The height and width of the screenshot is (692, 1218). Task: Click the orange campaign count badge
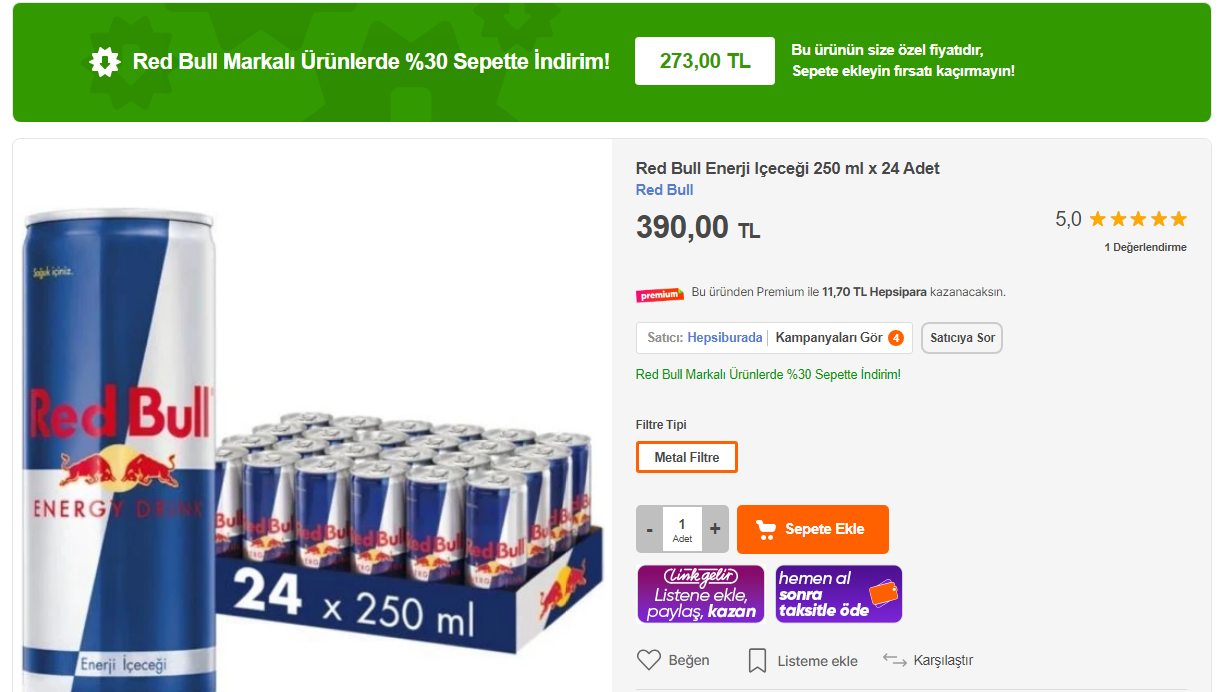click(896, 338)
